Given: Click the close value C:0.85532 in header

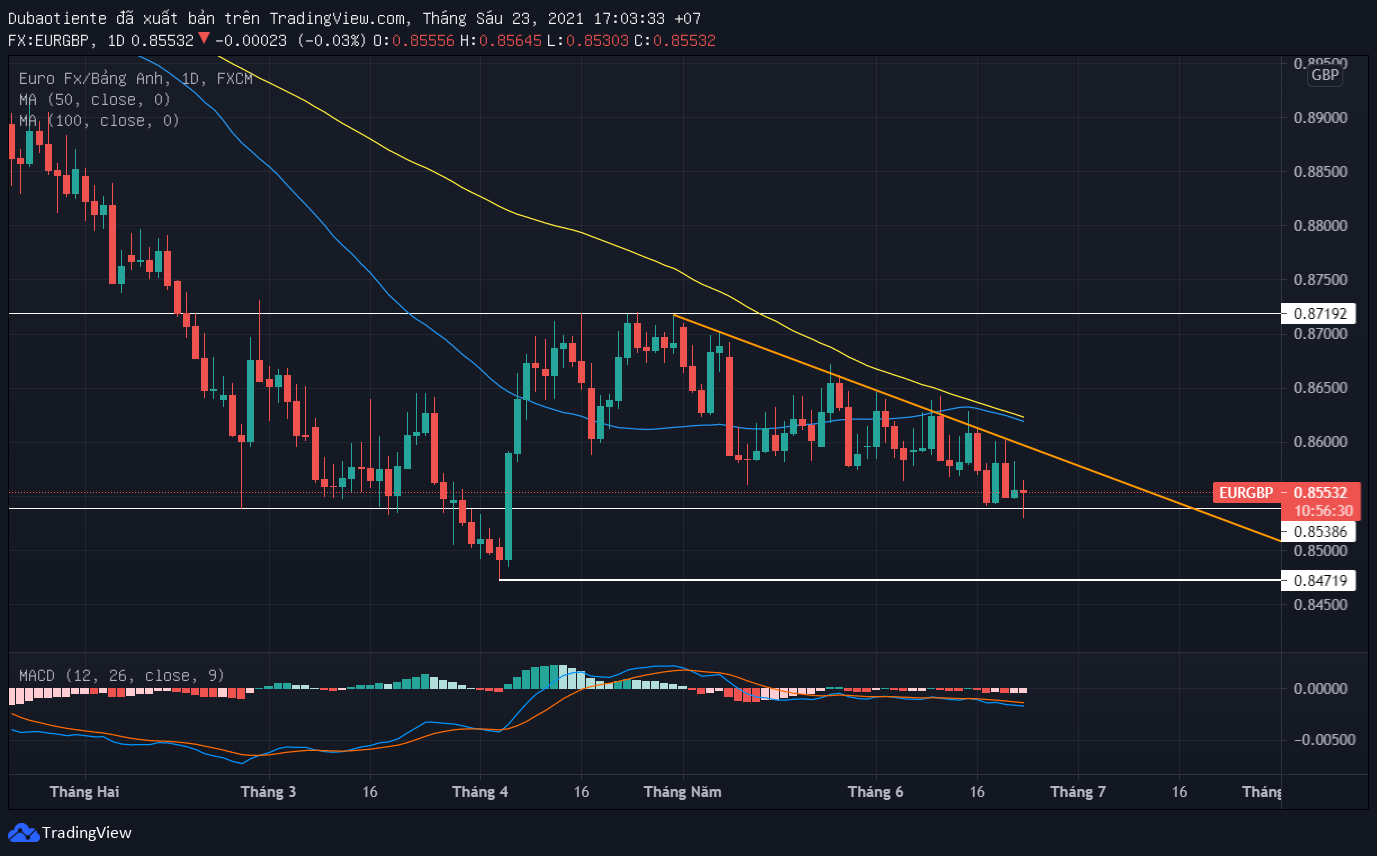Looking at the screenshot, I should click(x=675, y=40).
